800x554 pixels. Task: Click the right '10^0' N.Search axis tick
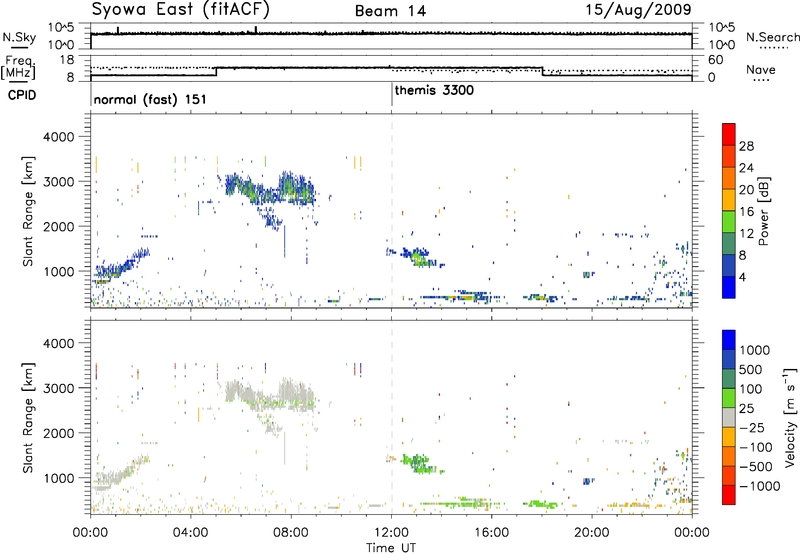(x=722, y=45)
